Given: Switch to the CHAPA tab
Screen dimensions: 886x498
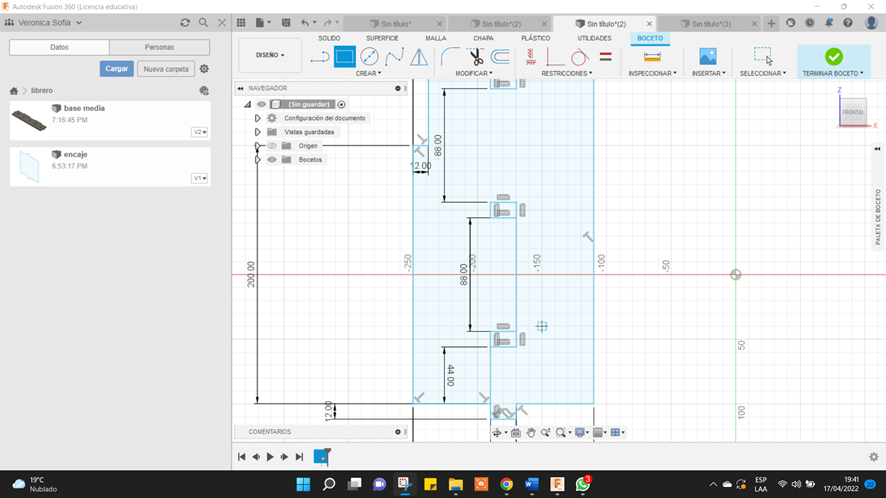Looking at the screenshot, I should click(x=483, y=38).
